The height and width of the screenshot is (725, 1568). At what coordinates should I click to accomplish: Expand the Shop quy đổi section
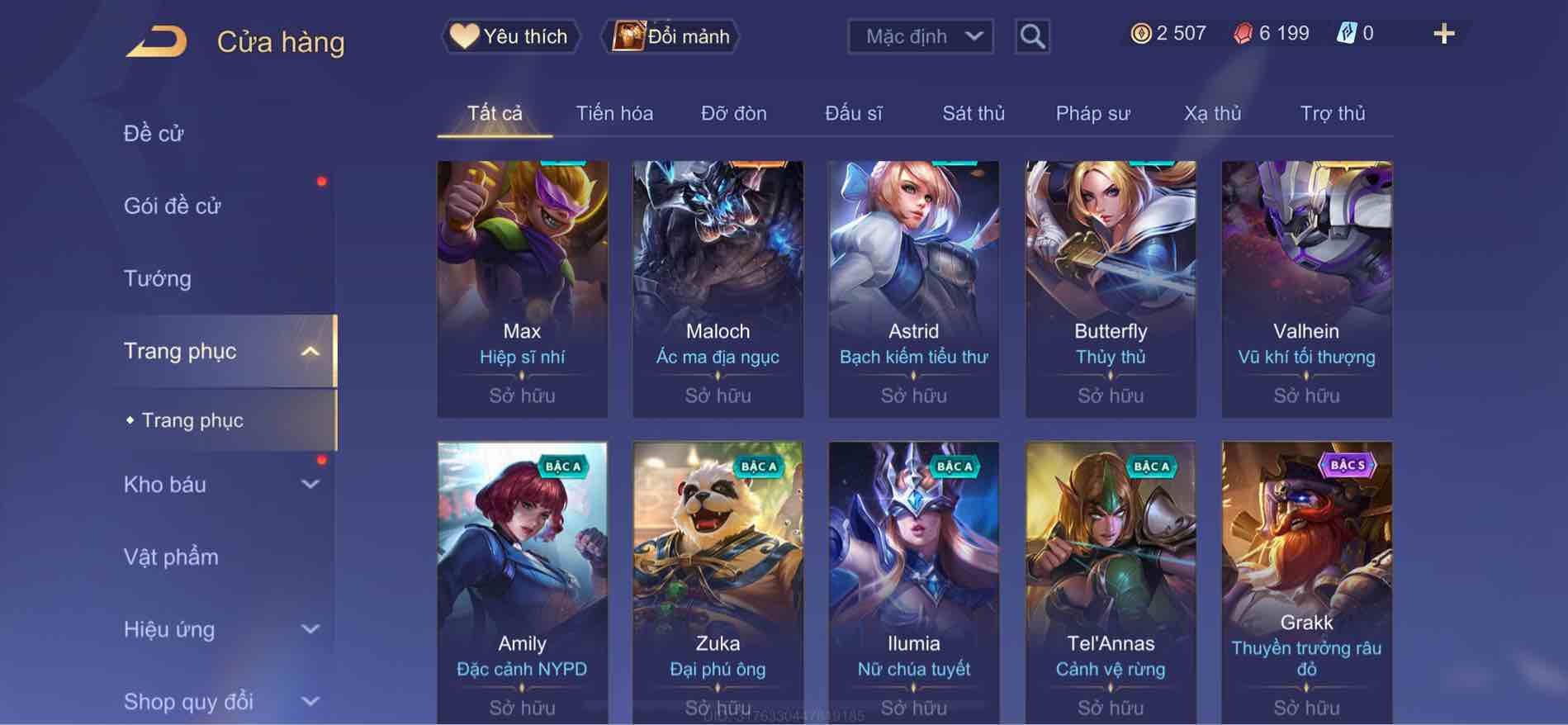[x=310, y=702]
